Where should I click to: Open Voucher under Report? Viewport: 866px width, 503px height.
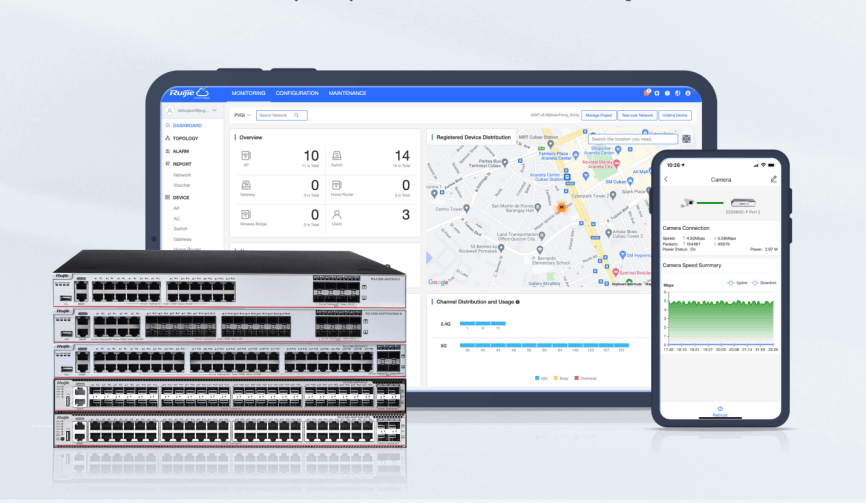tap(182, 186)
